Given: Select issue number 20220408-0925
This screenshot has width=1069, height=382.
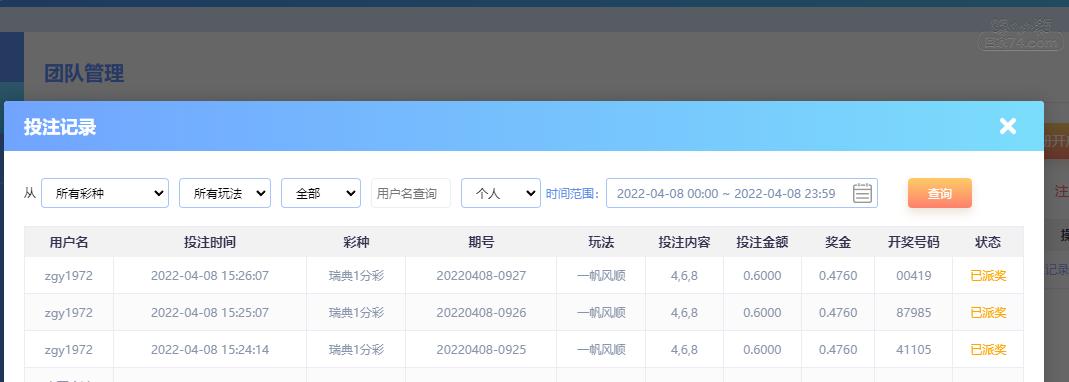Looking at the screenshot, I should (481, 350).
